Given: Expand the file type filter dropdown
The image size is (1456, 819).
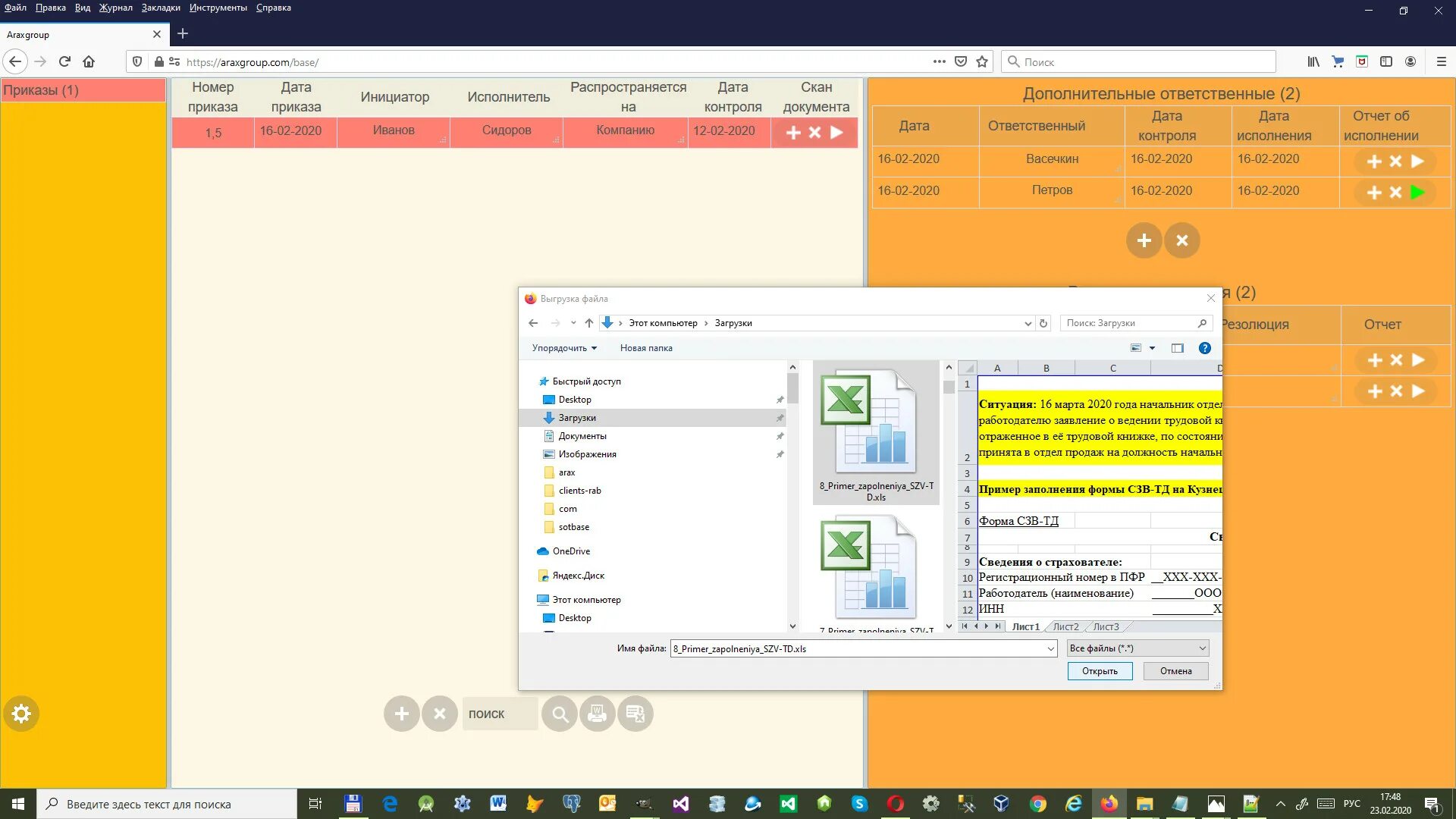Looking at the screenshot, I should [1202, 648].
